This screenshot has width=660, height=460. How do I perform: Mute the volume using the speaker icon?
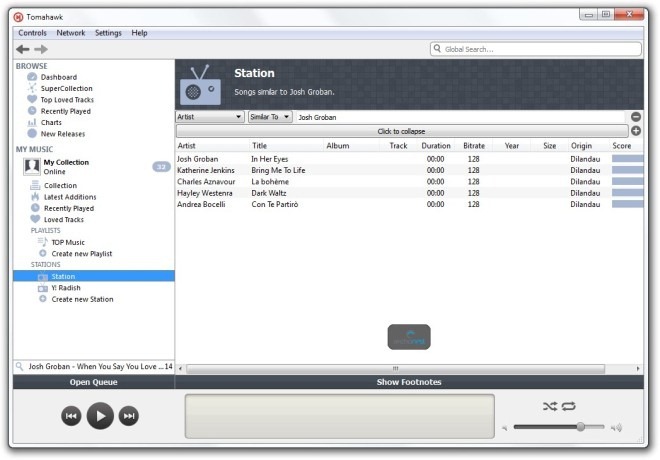tap(506, 428)
